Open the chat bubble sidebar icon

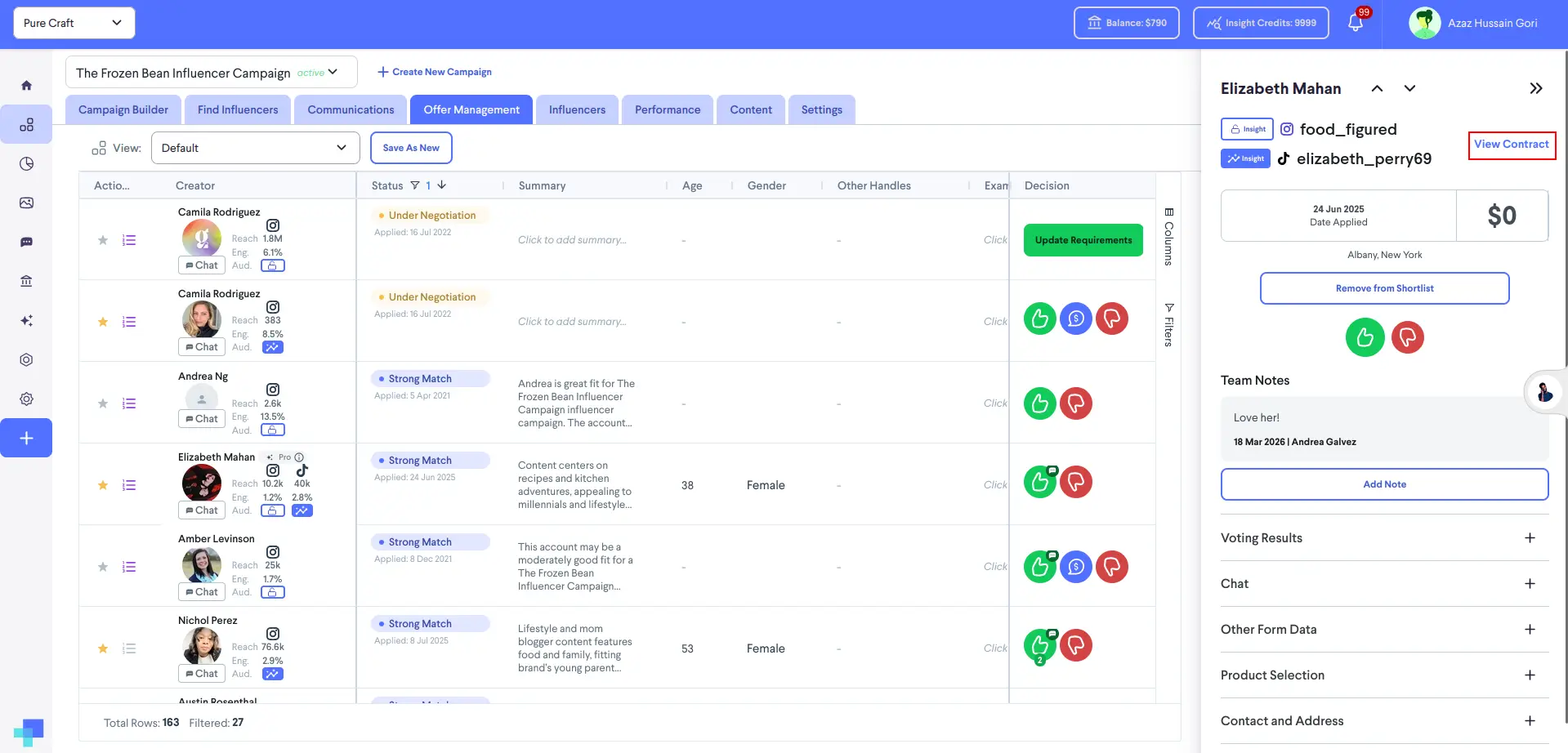26,242
